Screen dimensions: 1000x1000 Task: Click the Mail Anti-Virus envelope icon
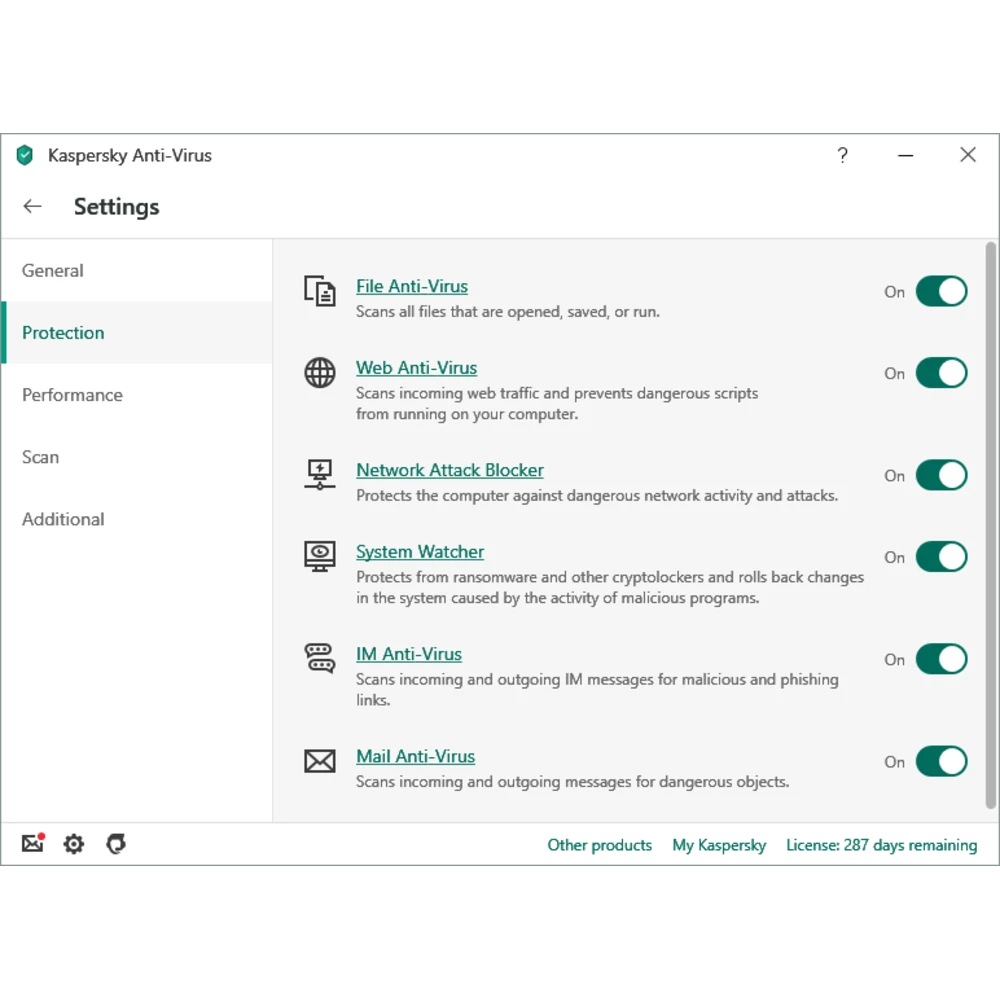pos(320,761)
